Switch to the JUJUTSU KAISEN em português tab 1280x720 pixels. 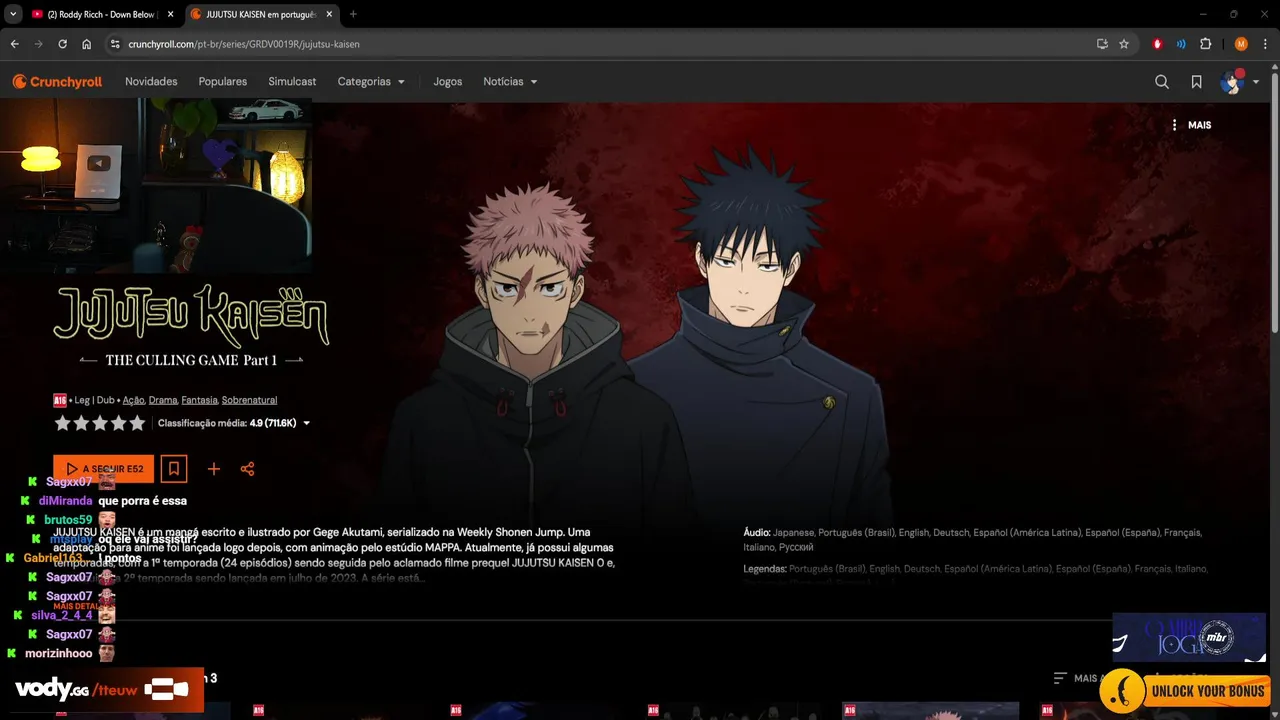pyautogui.click(x=262, y=14)
